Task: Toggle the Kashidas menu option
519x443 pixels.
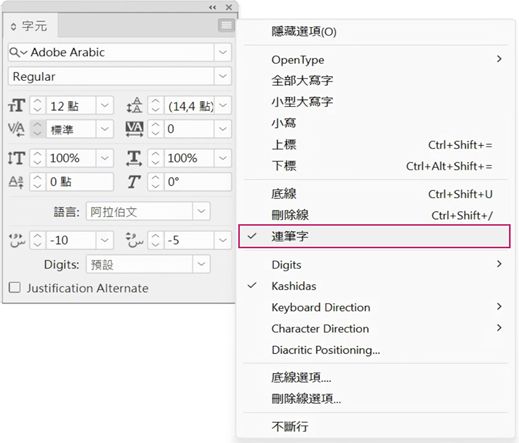Action: [x=374, y=286]
